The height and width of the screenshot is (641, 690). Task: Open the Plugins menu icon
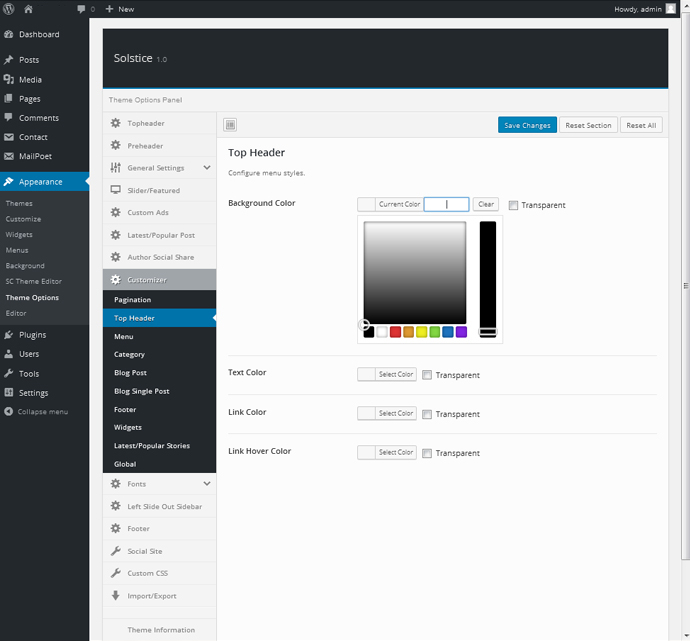coord(8,335)
